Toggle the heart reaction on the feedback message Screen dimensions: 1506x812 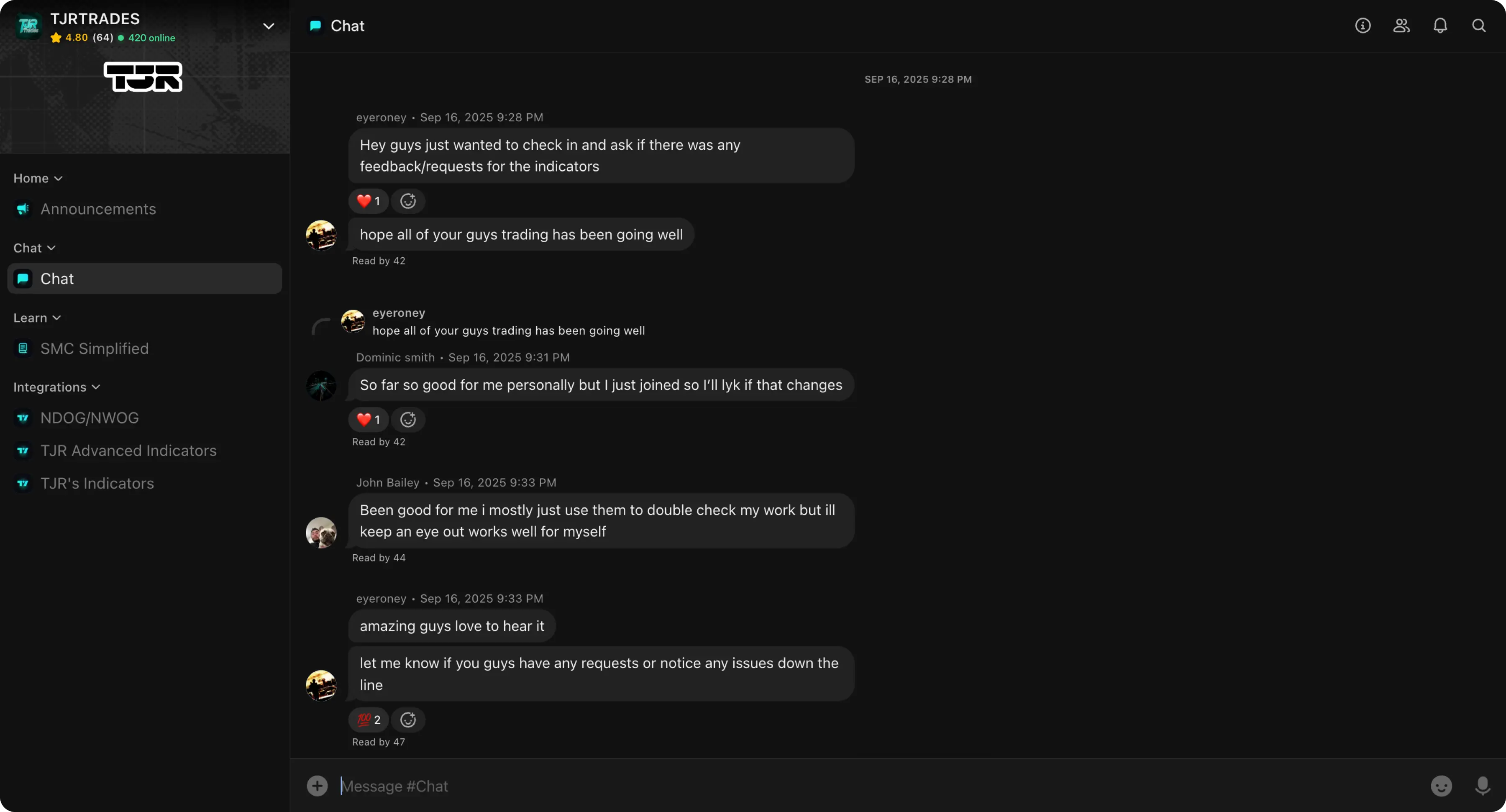[x=368, y=200]
